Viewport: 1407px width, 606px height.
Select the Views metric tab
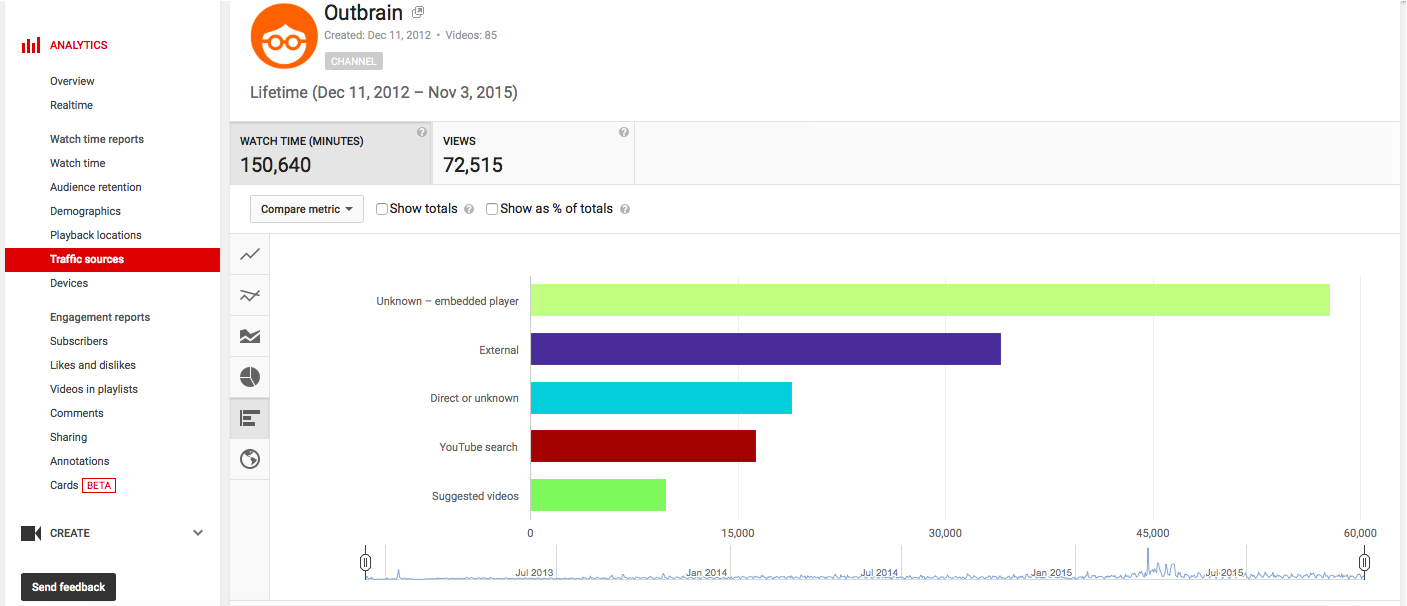[x=534, y=153]
